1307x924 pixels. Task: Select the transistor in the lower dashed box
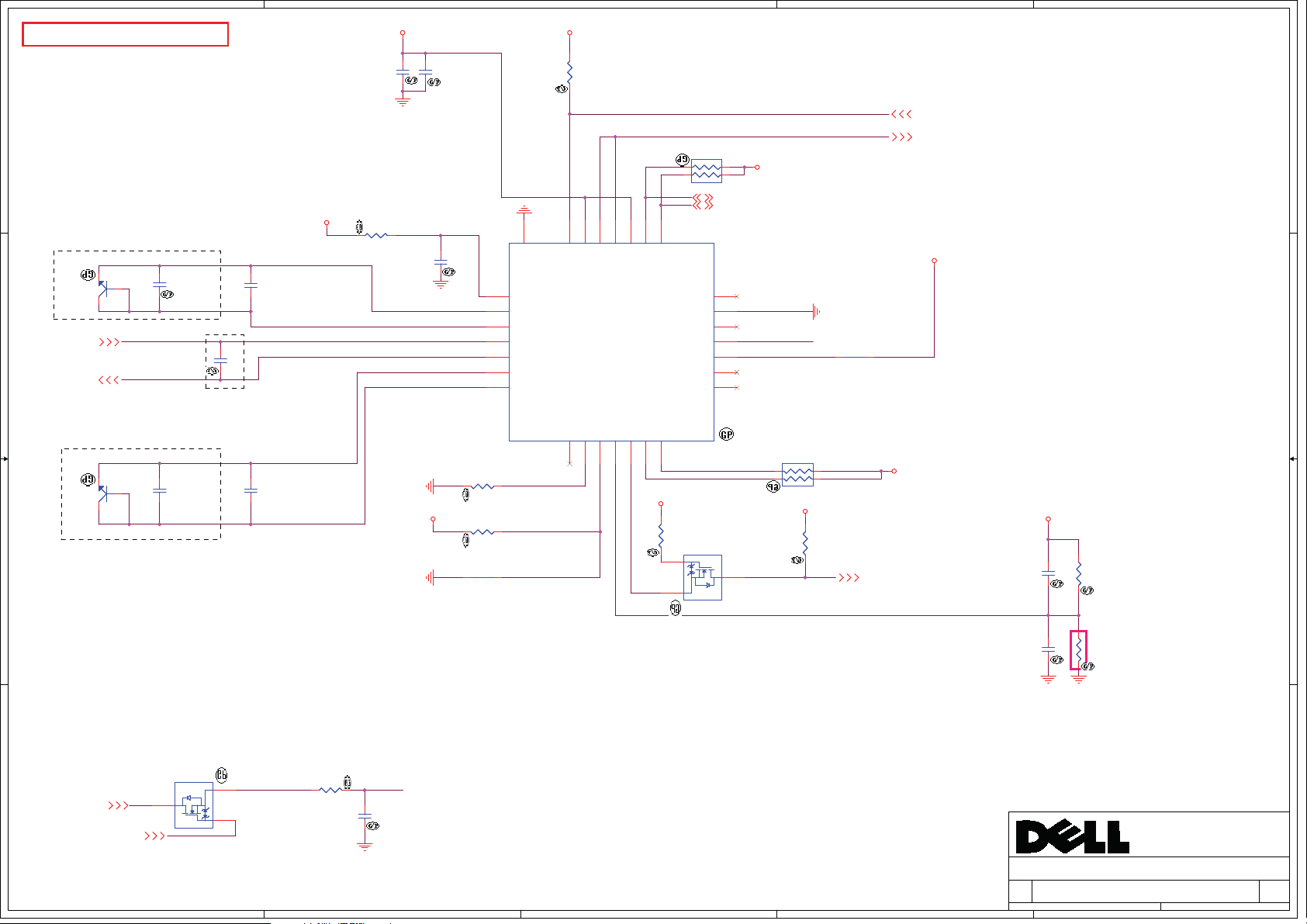(102, 493)
